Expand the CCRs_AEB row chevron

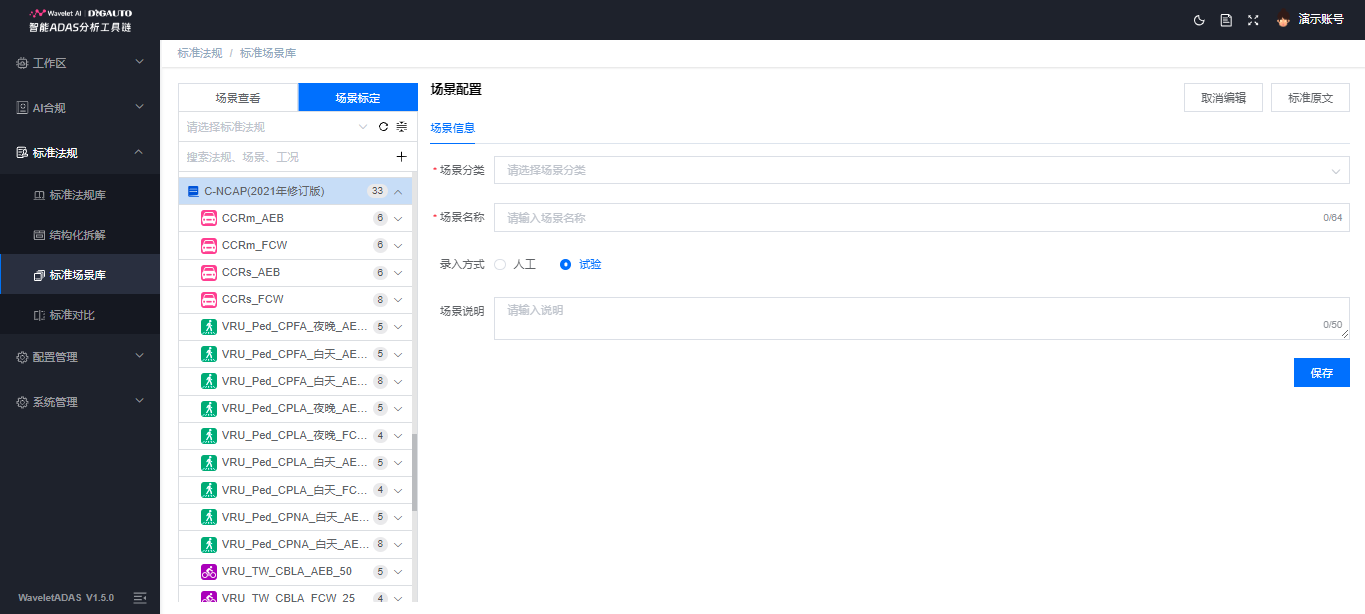click(398, 272)
